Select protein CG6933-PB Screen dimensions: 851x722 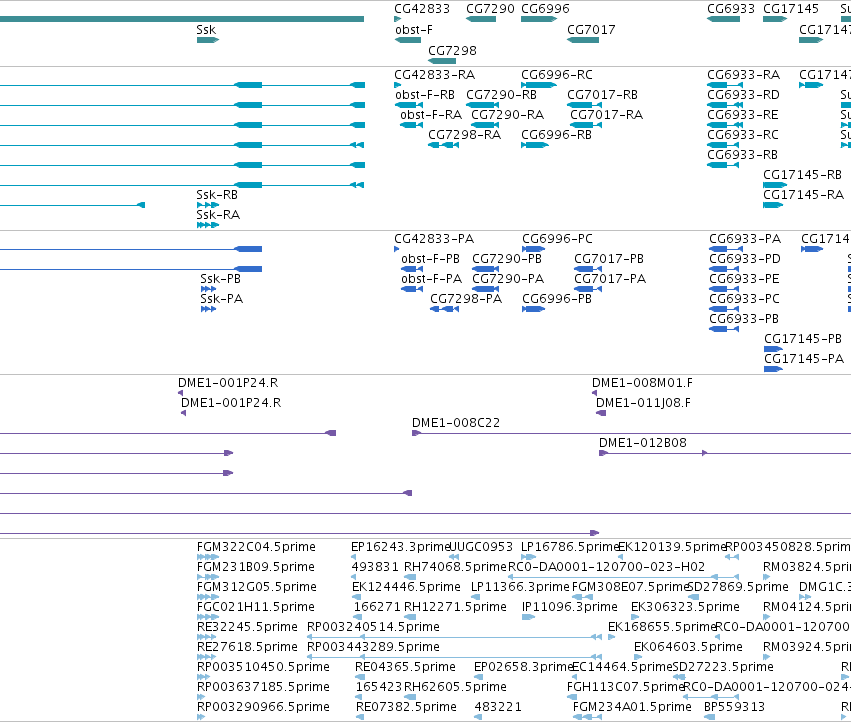(744, 319)
